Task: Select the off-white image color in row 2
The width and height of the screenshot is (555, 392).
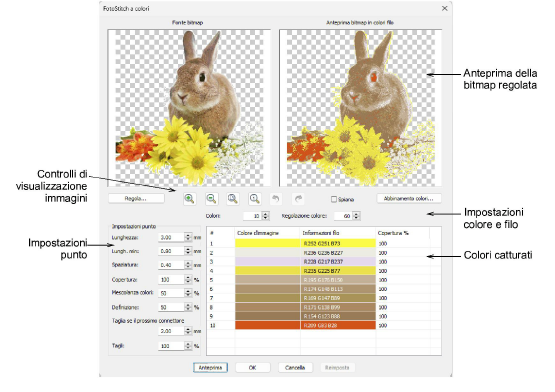Action: pos(268,252)
